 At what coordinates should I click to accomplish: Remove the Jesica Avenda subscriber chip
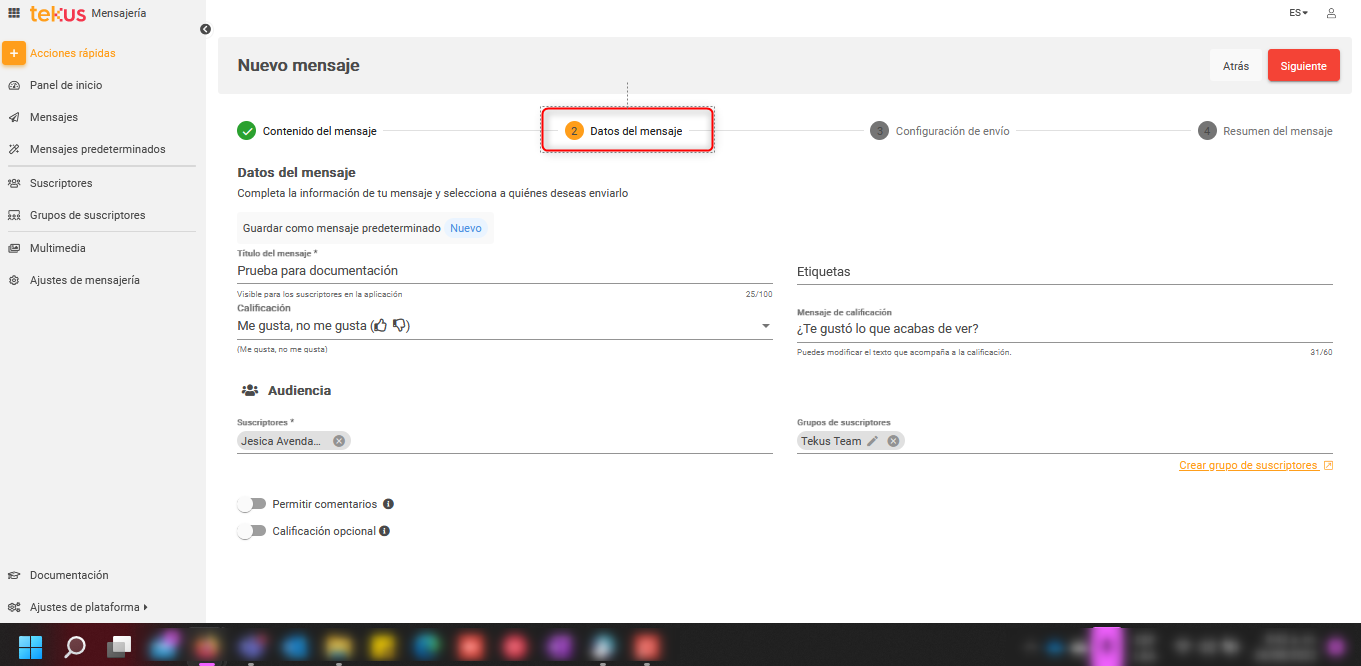pyautogui.click(x=339, y=441)
